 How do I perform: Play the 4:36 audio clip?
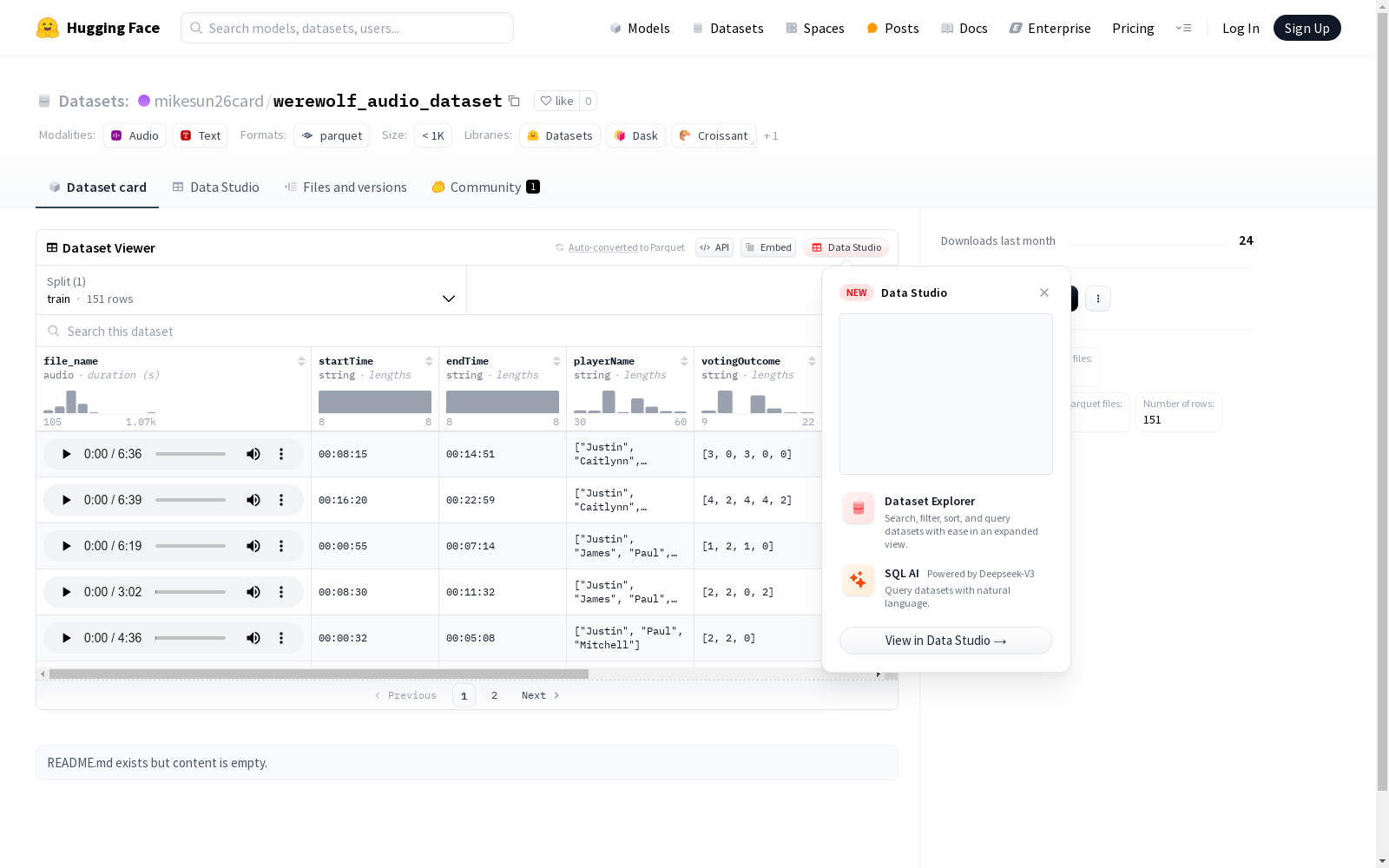coord(66,638)
